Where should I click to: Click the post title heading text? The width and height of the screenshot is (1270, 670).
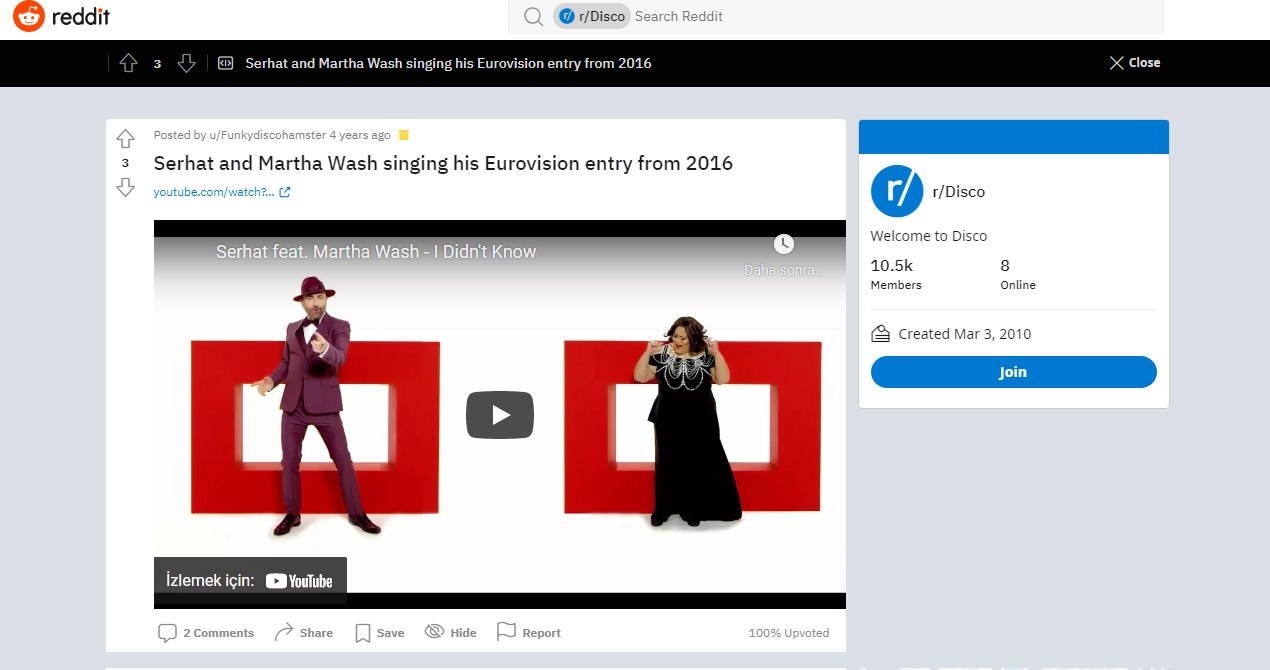tap(443, 163)
